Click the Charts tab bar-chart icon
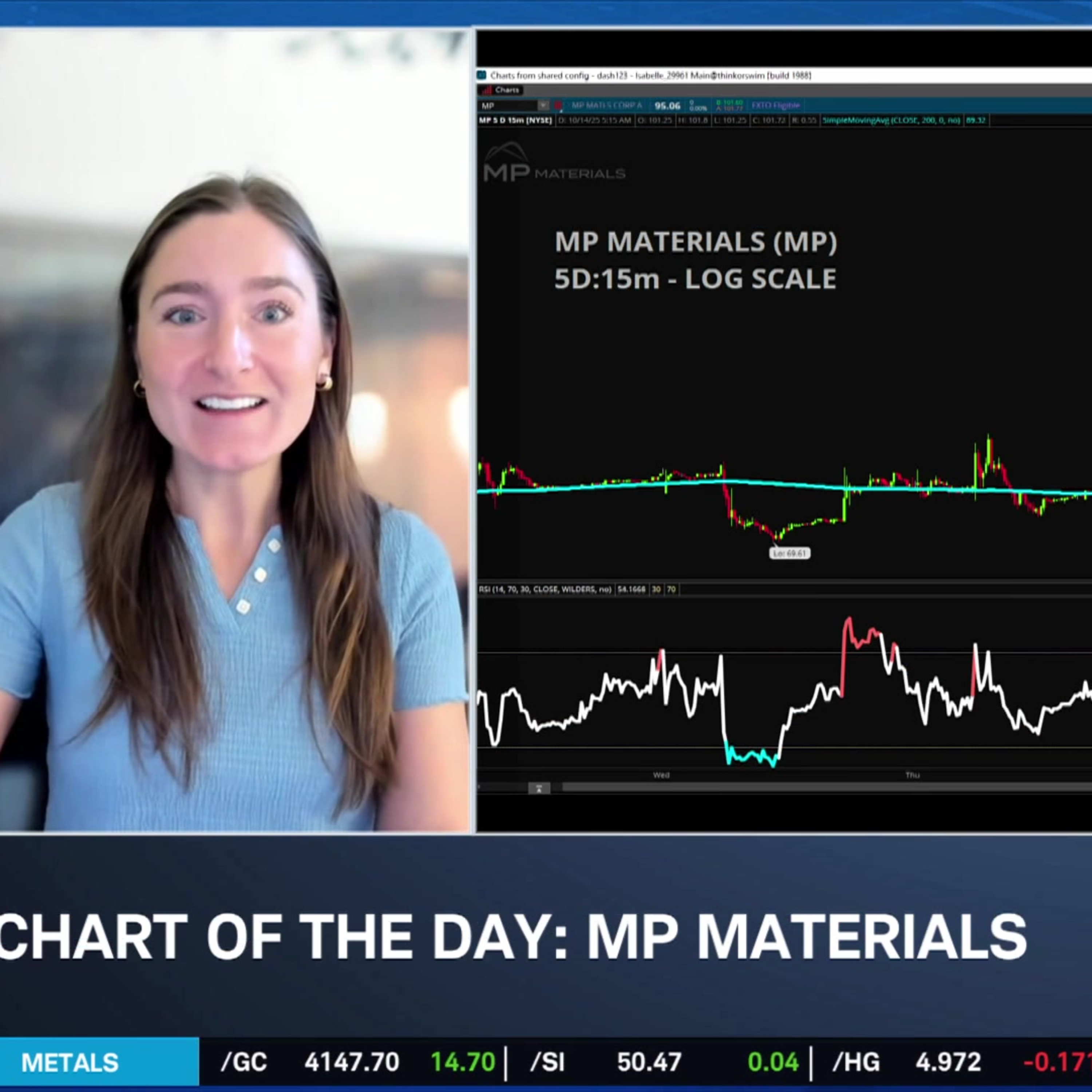1092x1092 pixels. [486, 90]
